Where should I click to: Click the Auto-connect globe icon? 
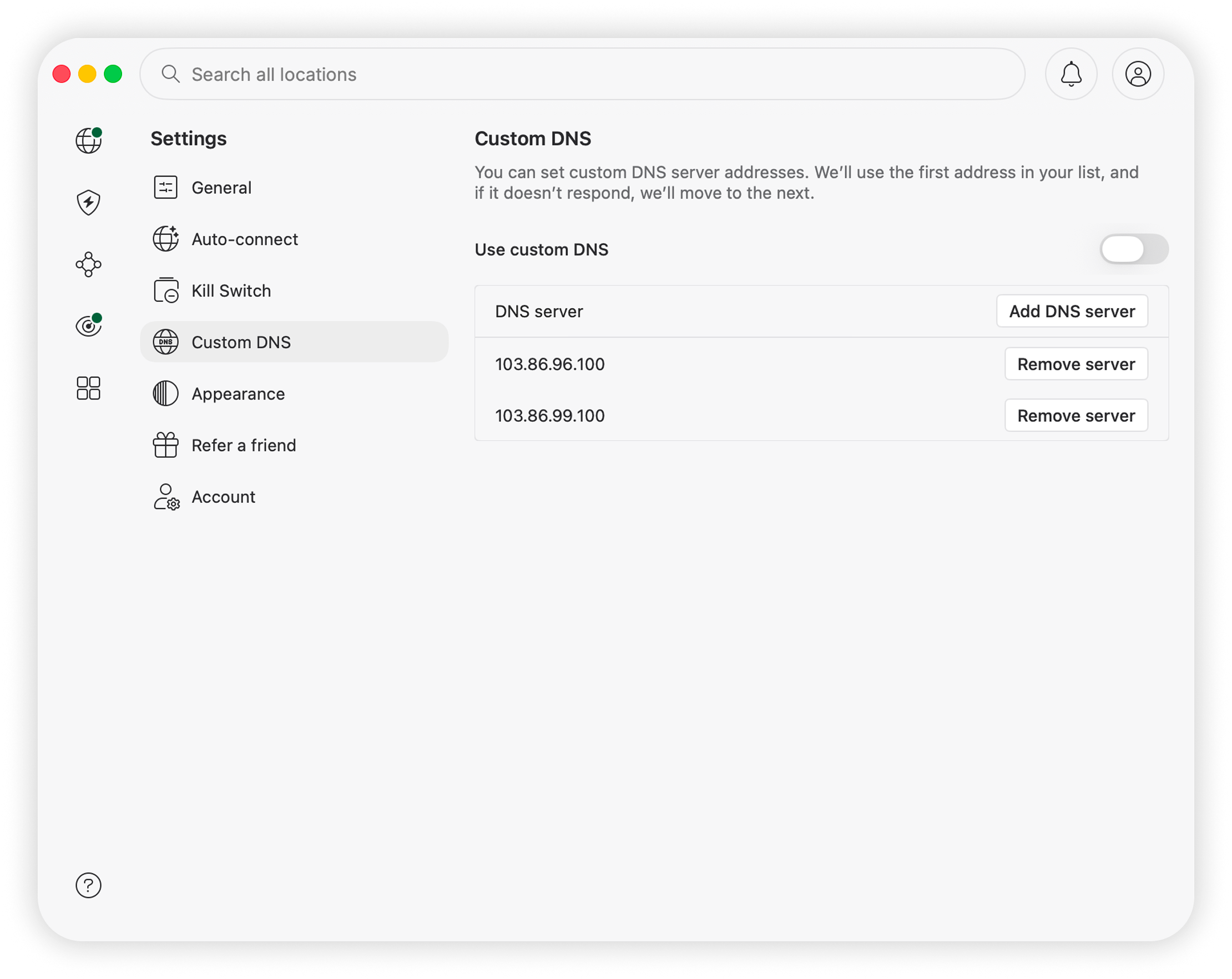(166, 239)
